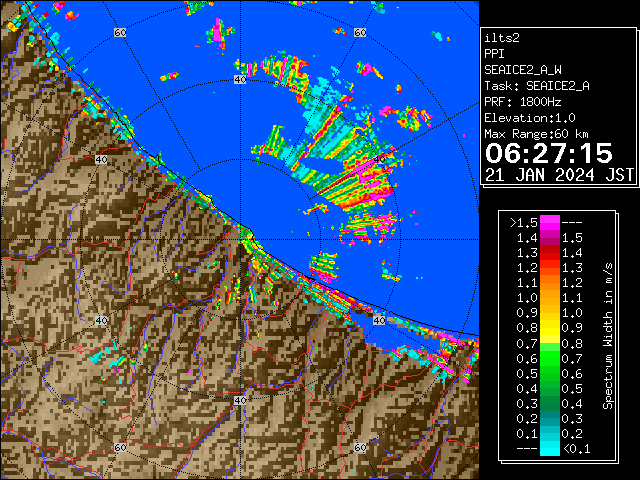The image size is (640, 480).
Task: Click the 60 range label on the lower-right ring
Action: pos(360,448)
